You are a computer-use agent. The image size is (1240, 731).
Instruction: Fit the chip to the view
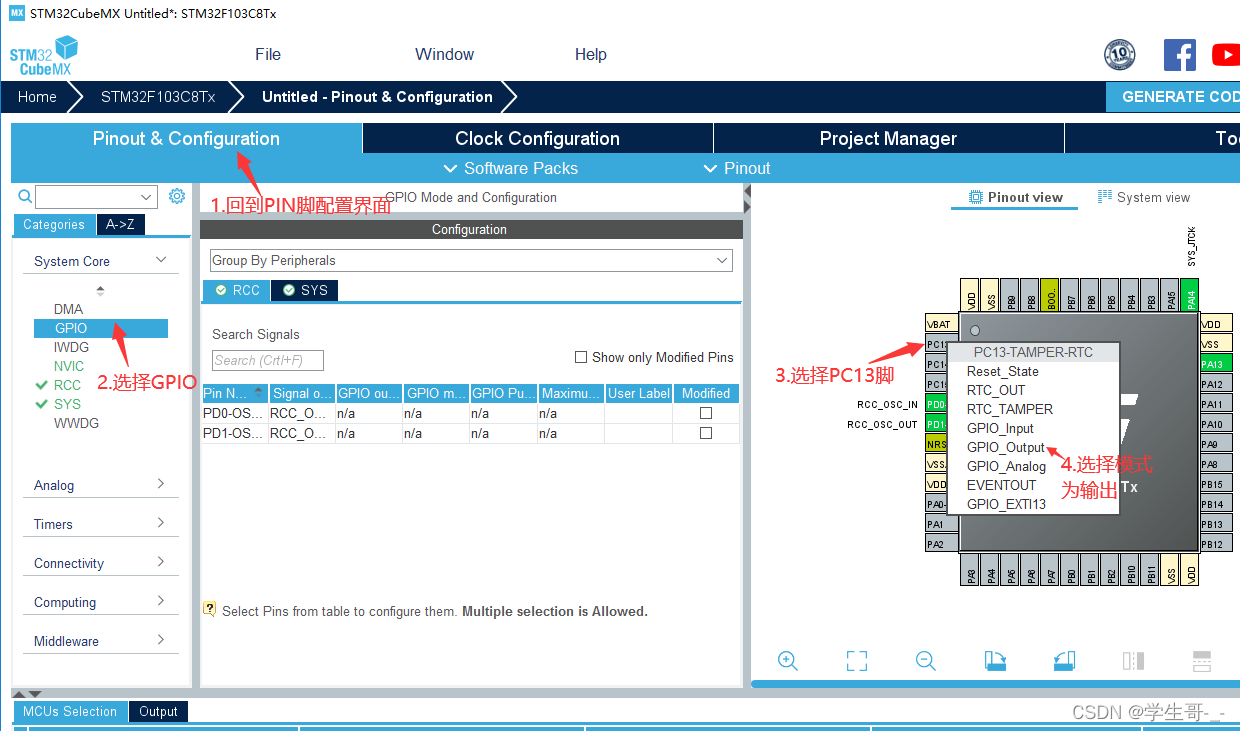856,660
